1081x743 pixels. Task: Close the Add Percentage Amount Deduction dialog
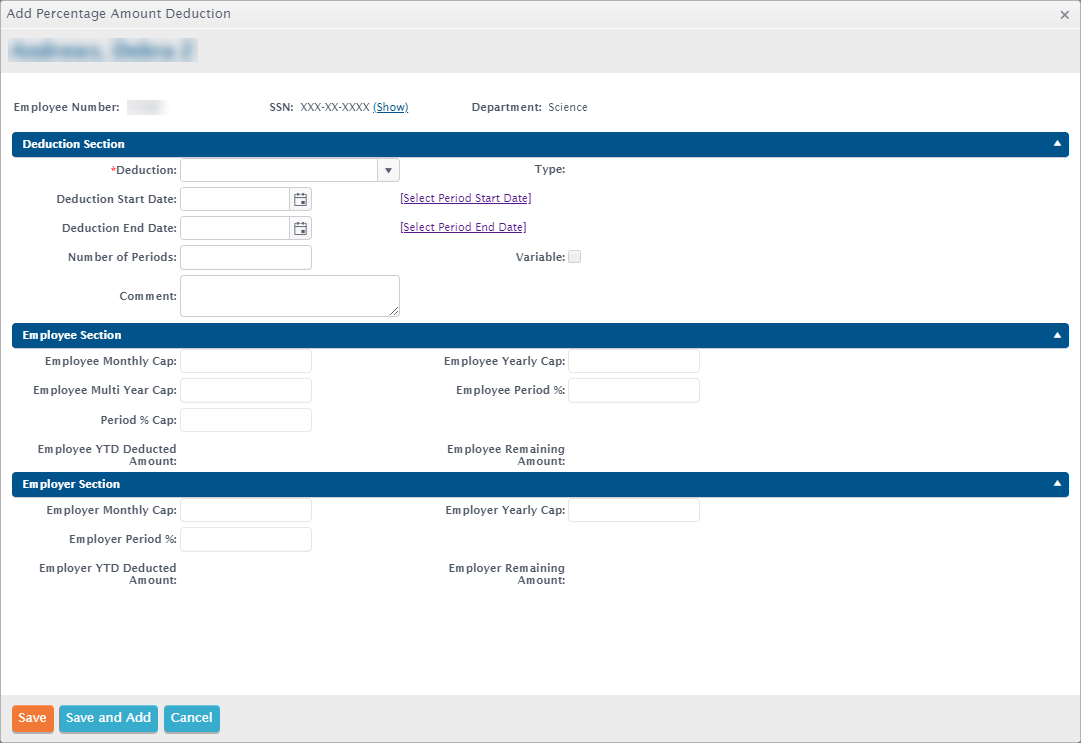coord(1064,15)
